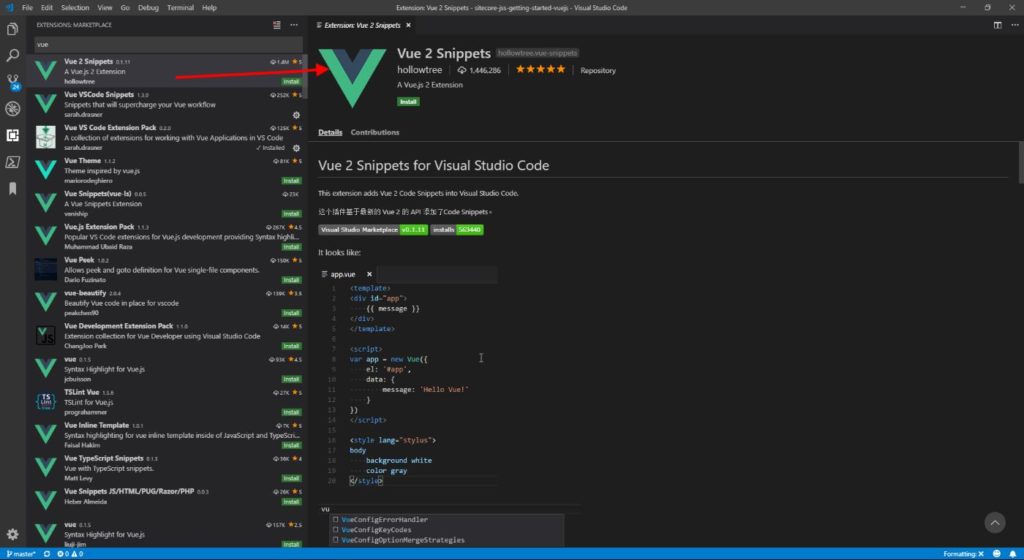Open the Source Control view with badge 24
This screenshot has height=560, width=1024.
tap(12, 82)
